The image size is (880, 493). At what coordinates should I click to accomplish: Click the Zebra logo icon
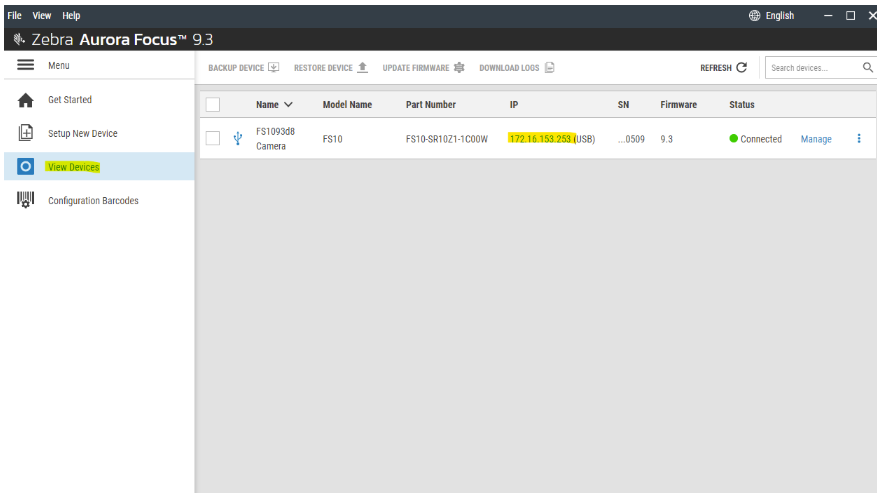(19, 39)
